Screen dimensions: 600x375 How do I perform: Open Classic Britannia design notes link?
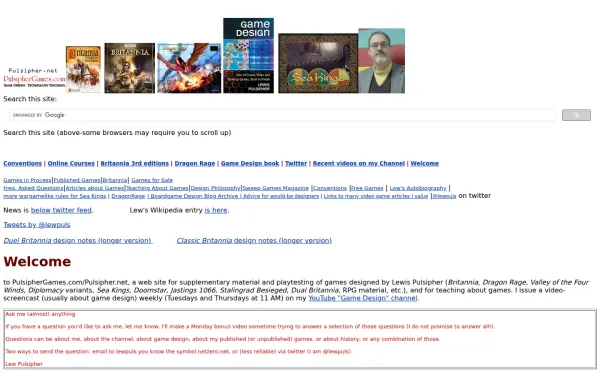(x=254, y=241)
